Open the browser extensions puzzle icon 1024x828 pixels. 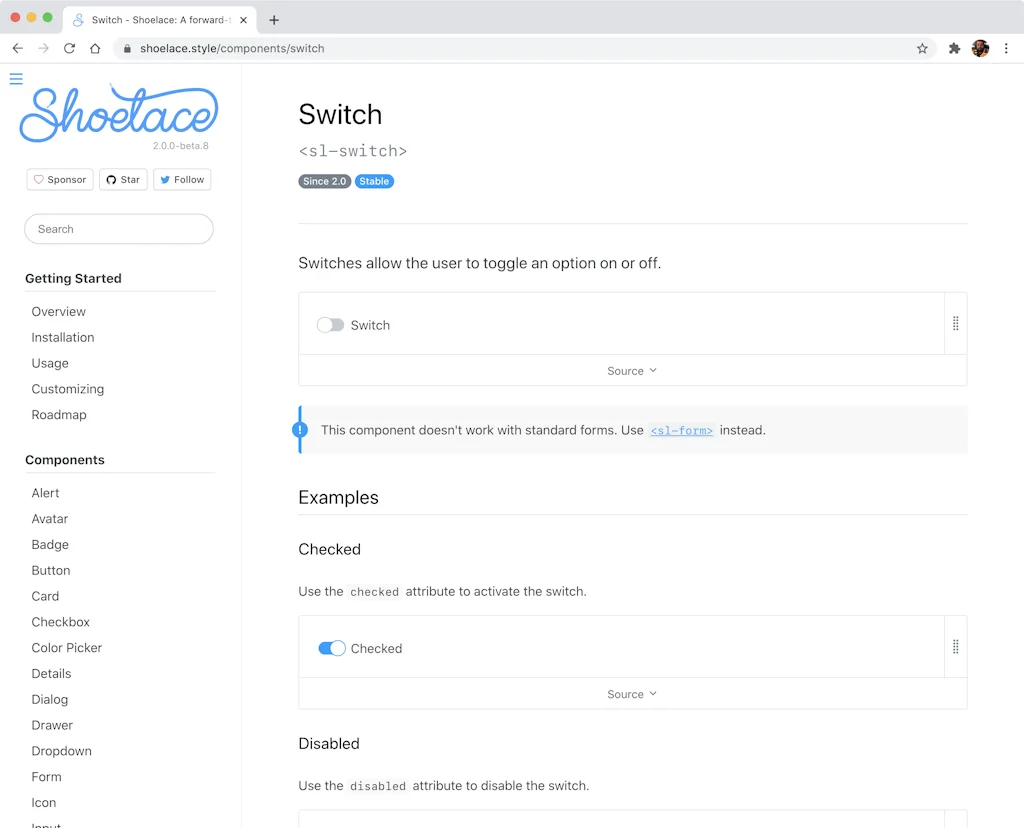point(954,48)
